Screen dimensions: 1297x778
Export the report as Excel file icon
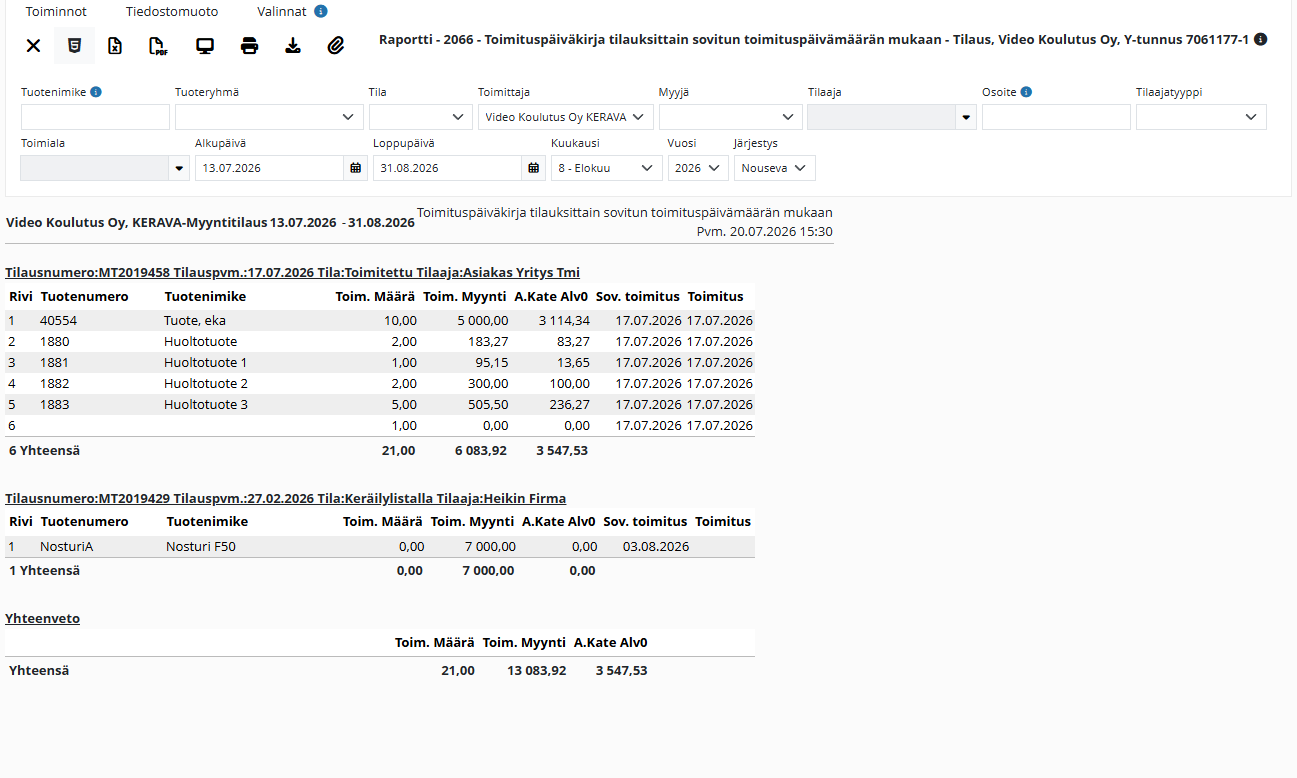click(x=115, y=45)
